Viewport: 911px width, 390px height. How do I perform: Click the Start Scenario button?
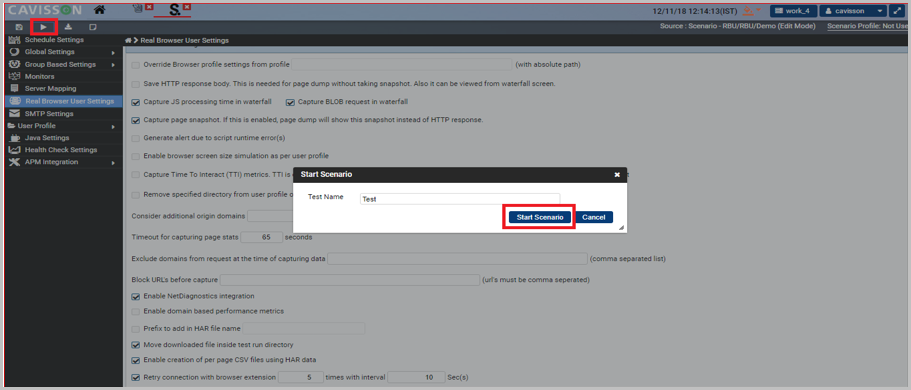click(540, 217)
